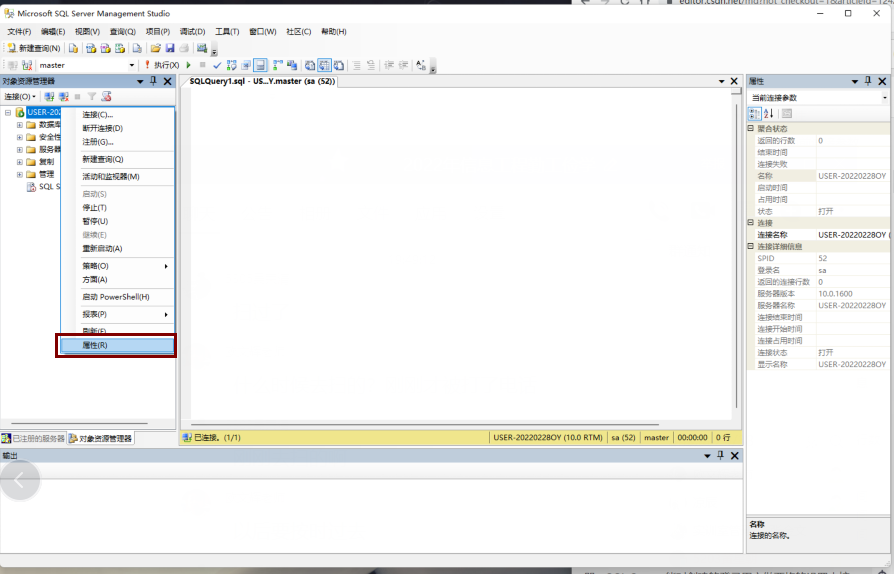The height and width of the screenshot is (574, 894).
Task: Select the SQLQuery1.sql document tab
Action: click(x=262, y=81)
